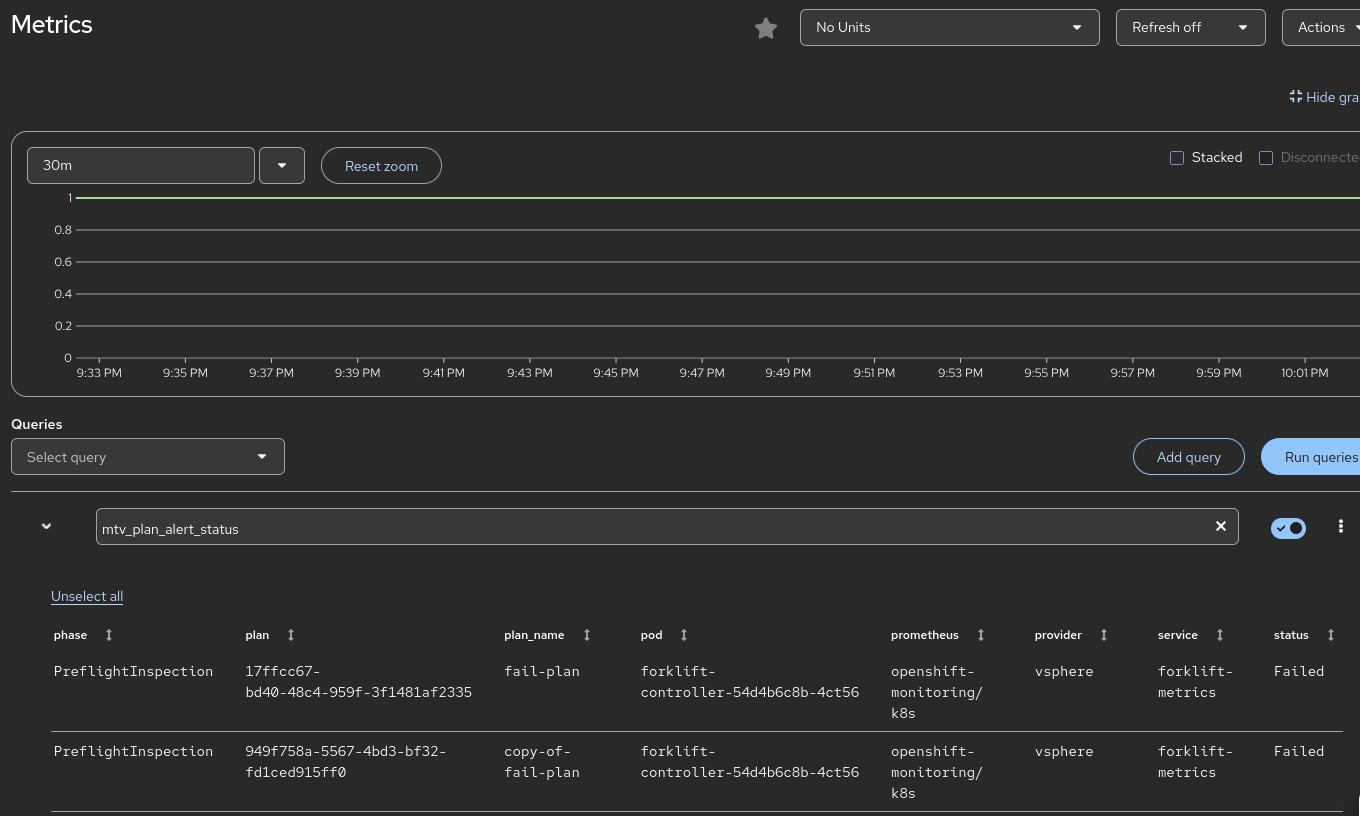Disable the query toggle switch
Viewport: 1360px width, 816px height.
tap(1288, 527)
